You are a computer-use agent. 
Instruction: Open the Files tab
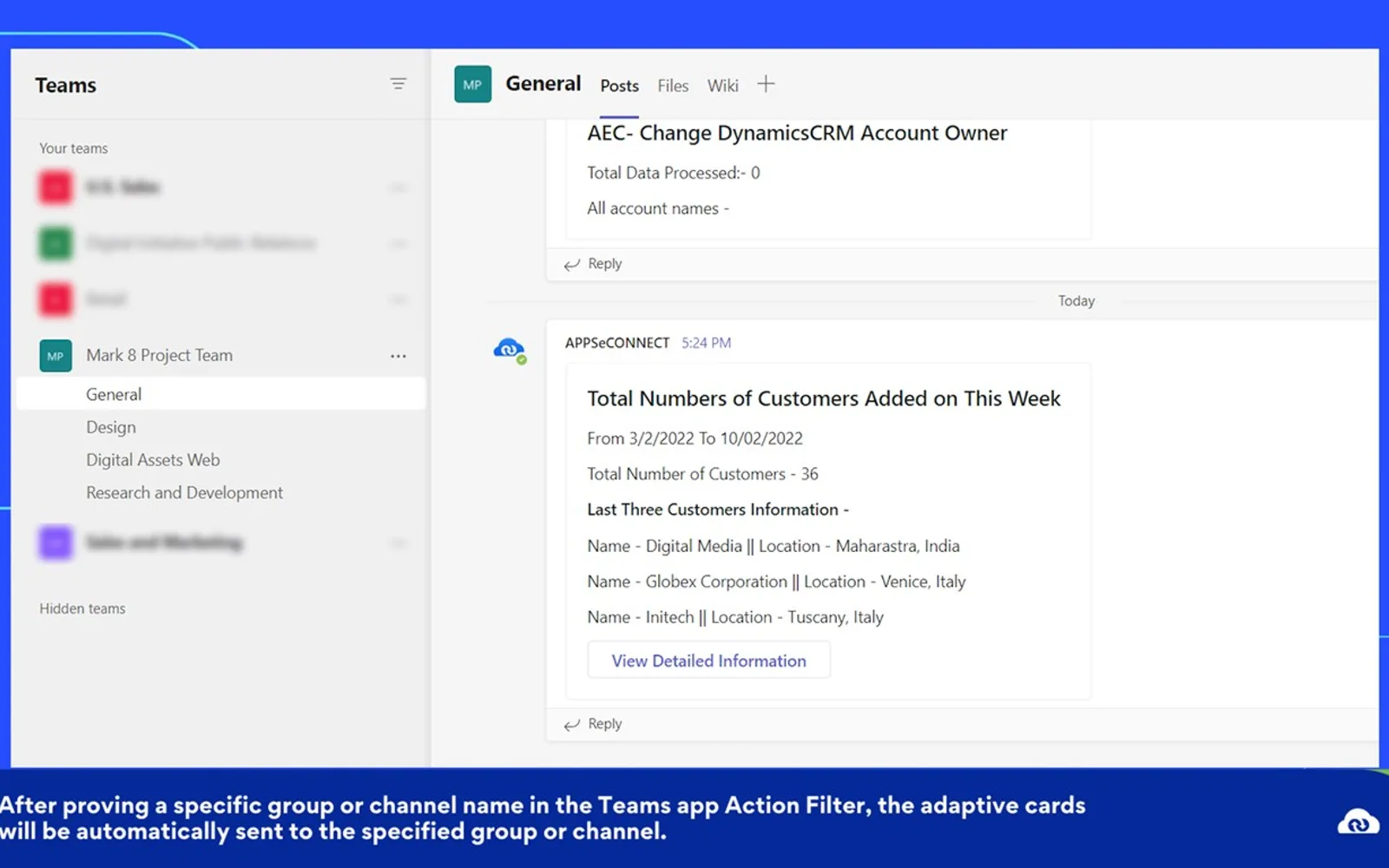coord(673,86)
